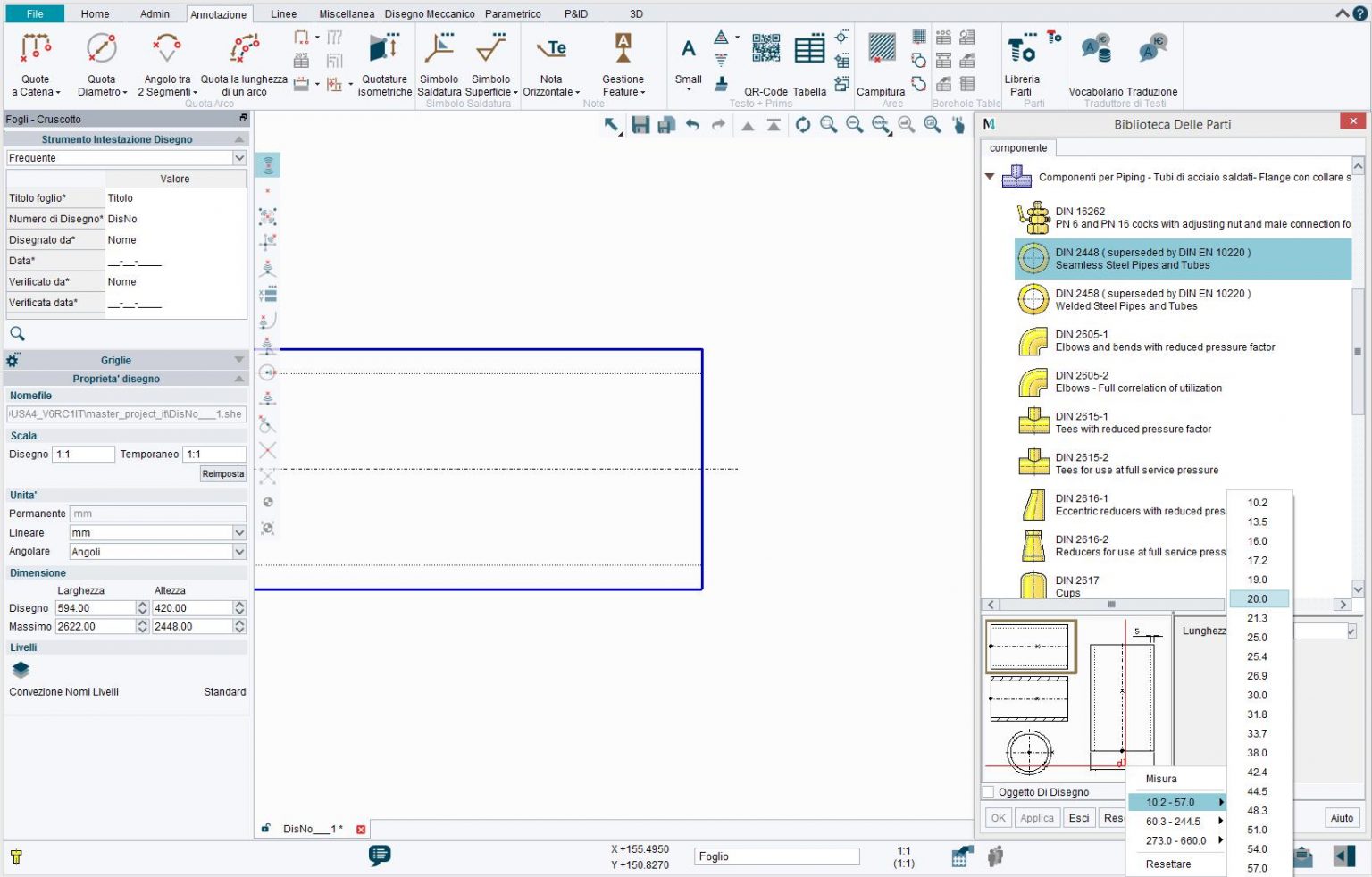Click the Aiuto help button
The height and width of the screenshot is (877, 1372).
1341,817
